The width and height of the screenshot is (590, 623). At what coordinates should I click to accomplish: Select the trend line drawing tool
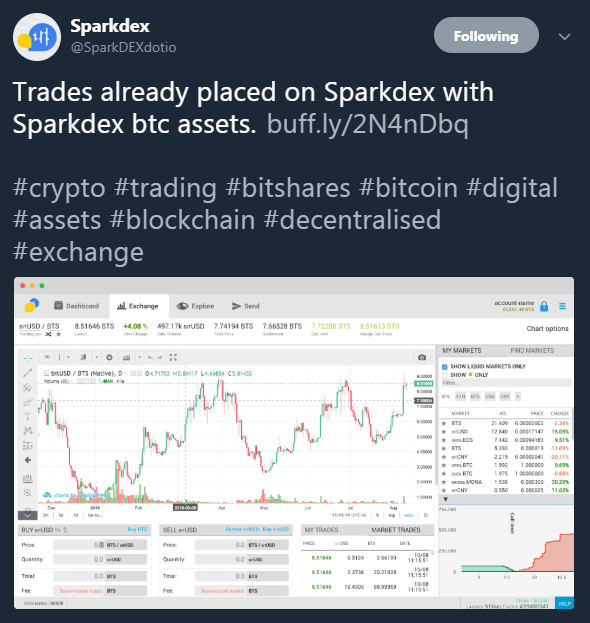tap(27, 373)
